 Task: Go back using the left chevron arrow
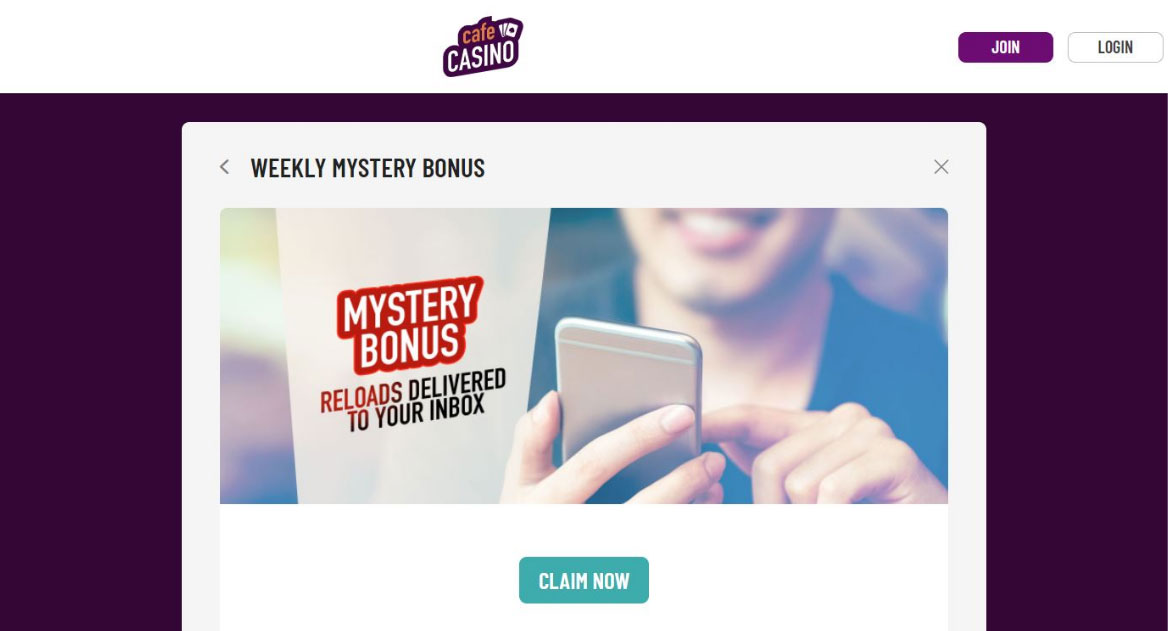[224, 167]
